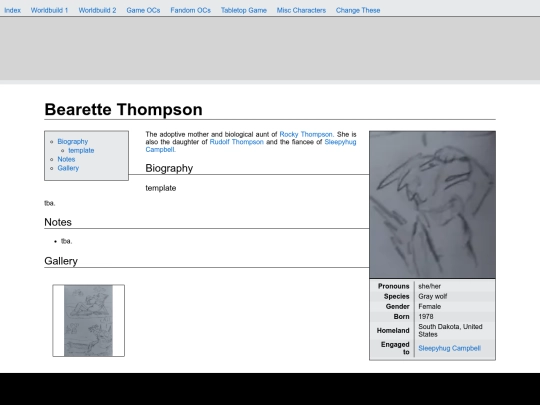Open the wolf sketch infobox image
This screenshot has width=540, height=405.
pos(433,205)
